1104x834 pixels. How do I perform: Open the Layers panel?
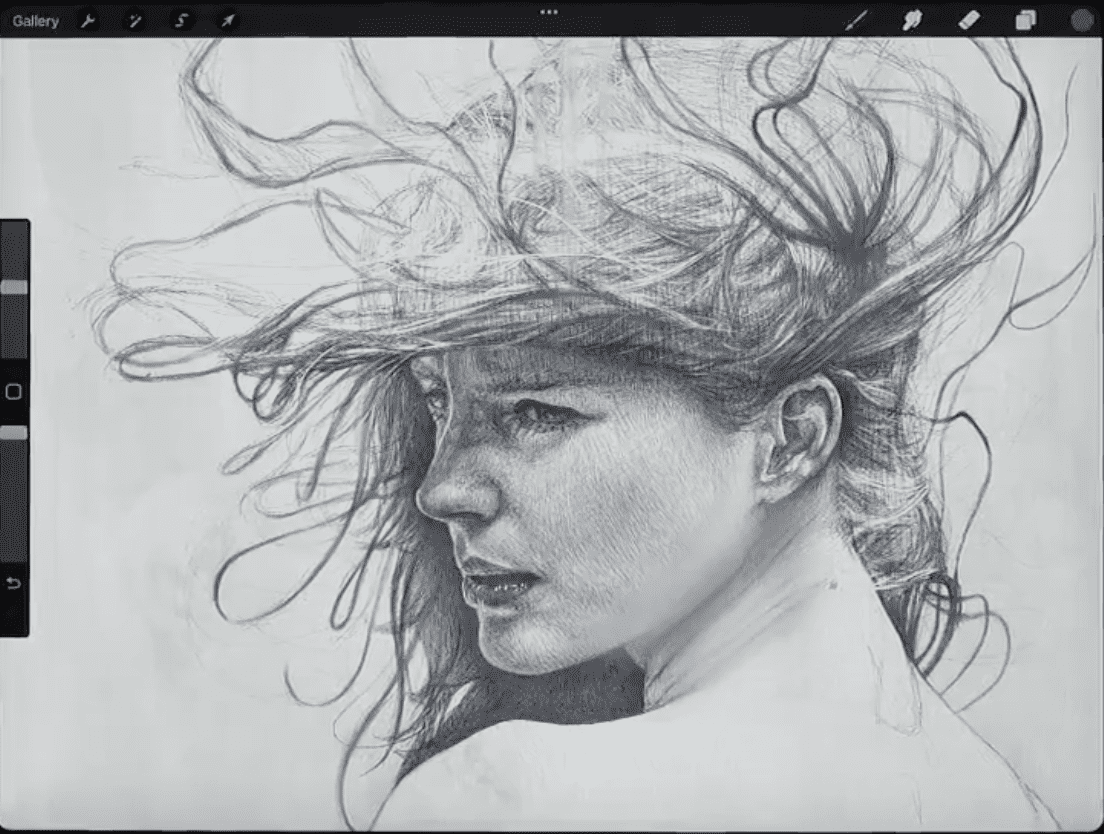point(1026,21)
